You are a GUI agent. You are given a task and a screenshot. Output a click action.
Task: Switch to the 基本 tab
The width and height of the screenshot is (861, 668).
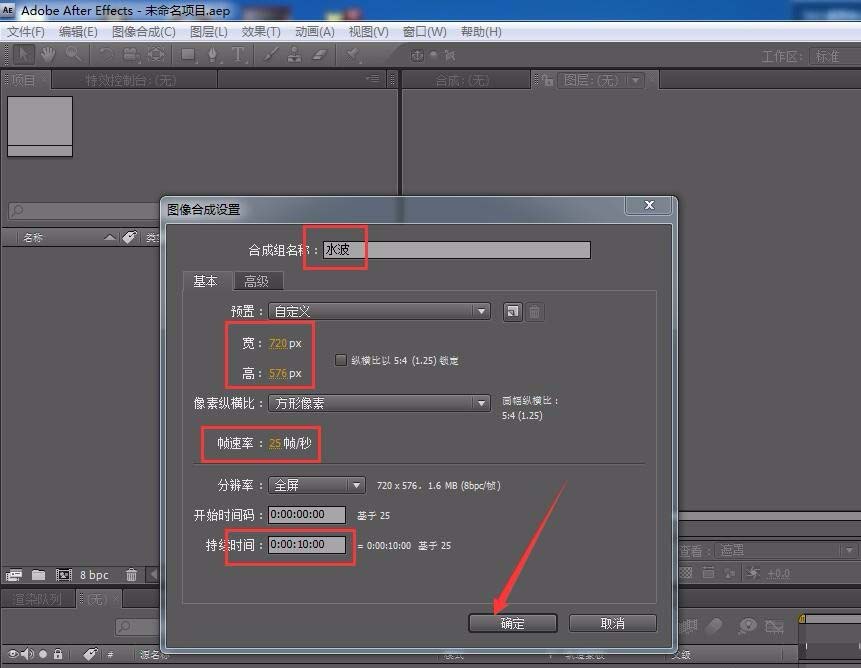tap(205, 281)
